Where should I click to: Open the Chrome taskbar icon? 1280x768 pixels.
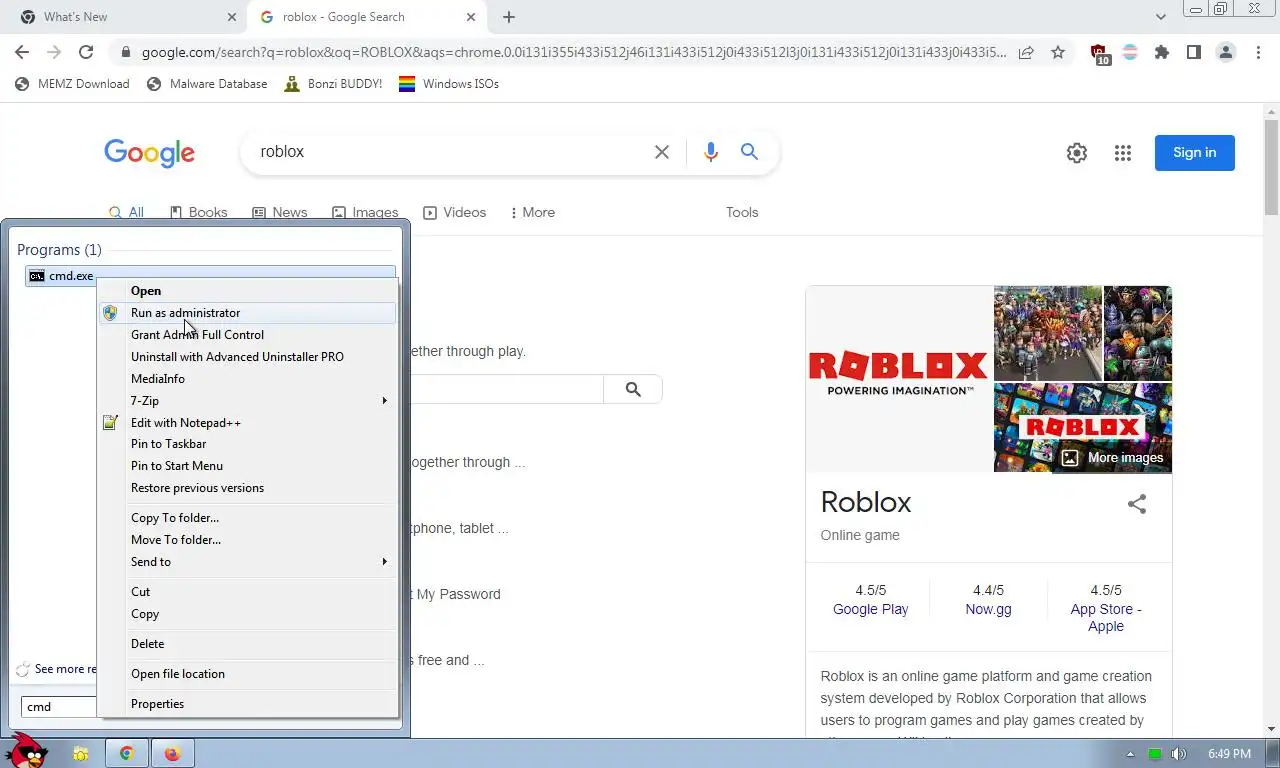pyautogui.click(x=127, y=754)
